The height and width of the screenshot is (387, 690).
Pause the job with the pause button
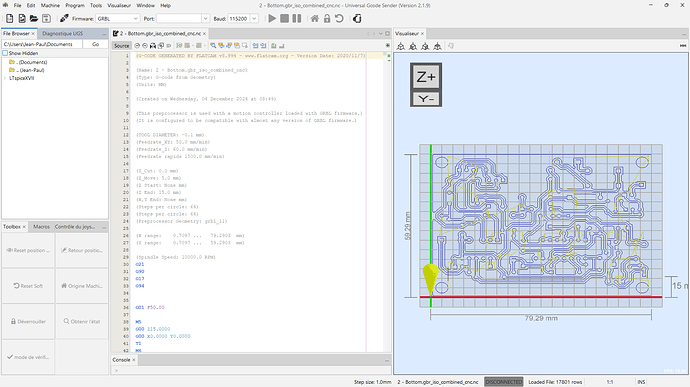pyautogui.click(x=297, y=18)
